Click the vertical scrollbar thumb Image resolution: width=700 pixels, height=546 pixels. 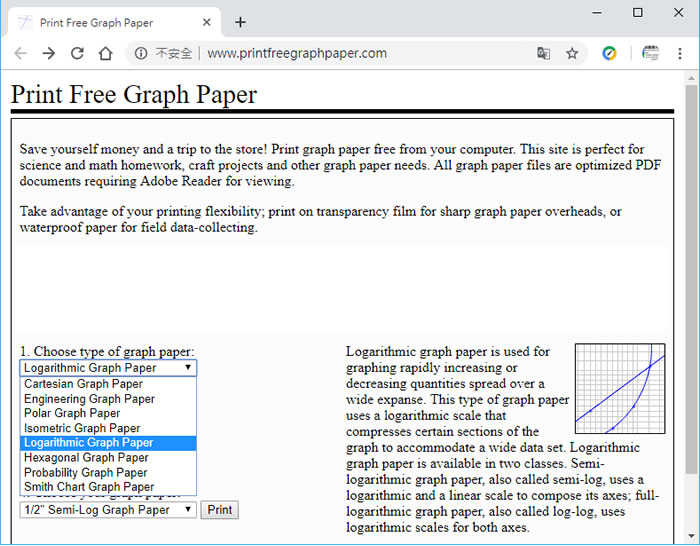point(692,279)
